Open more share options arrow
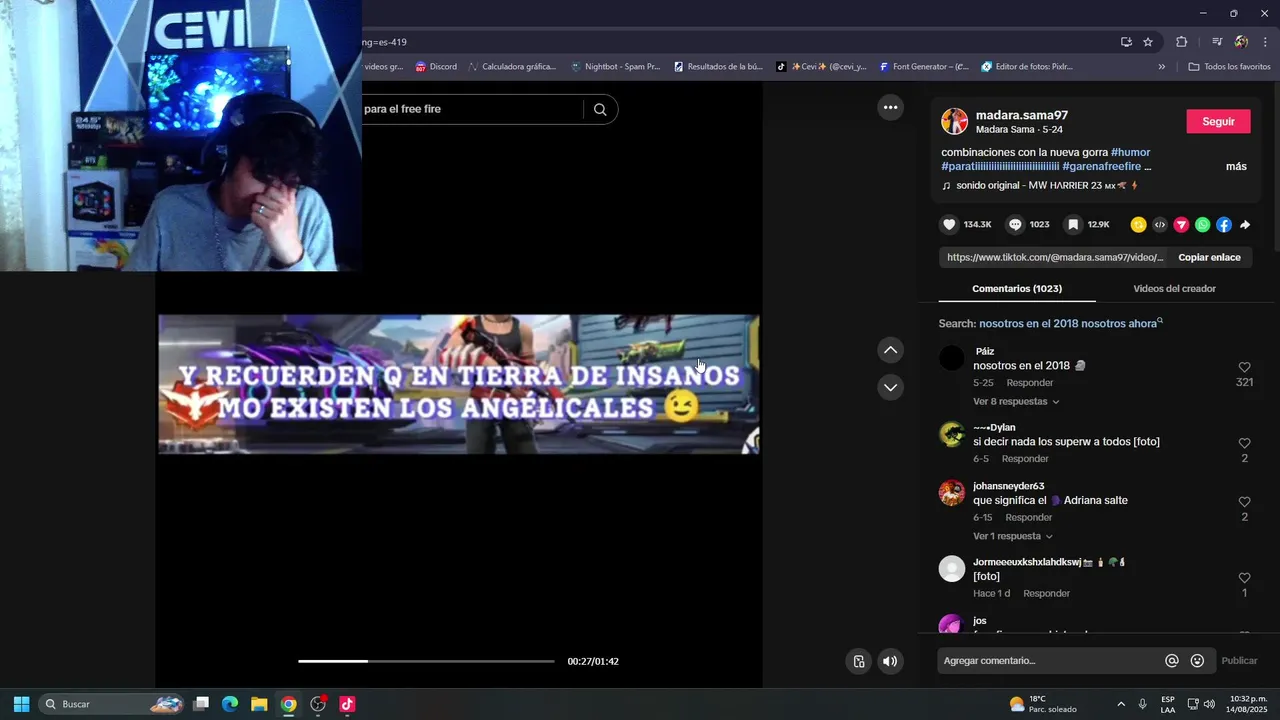1280x720 pixels. pyautogui.click(x=1245, y=225)
